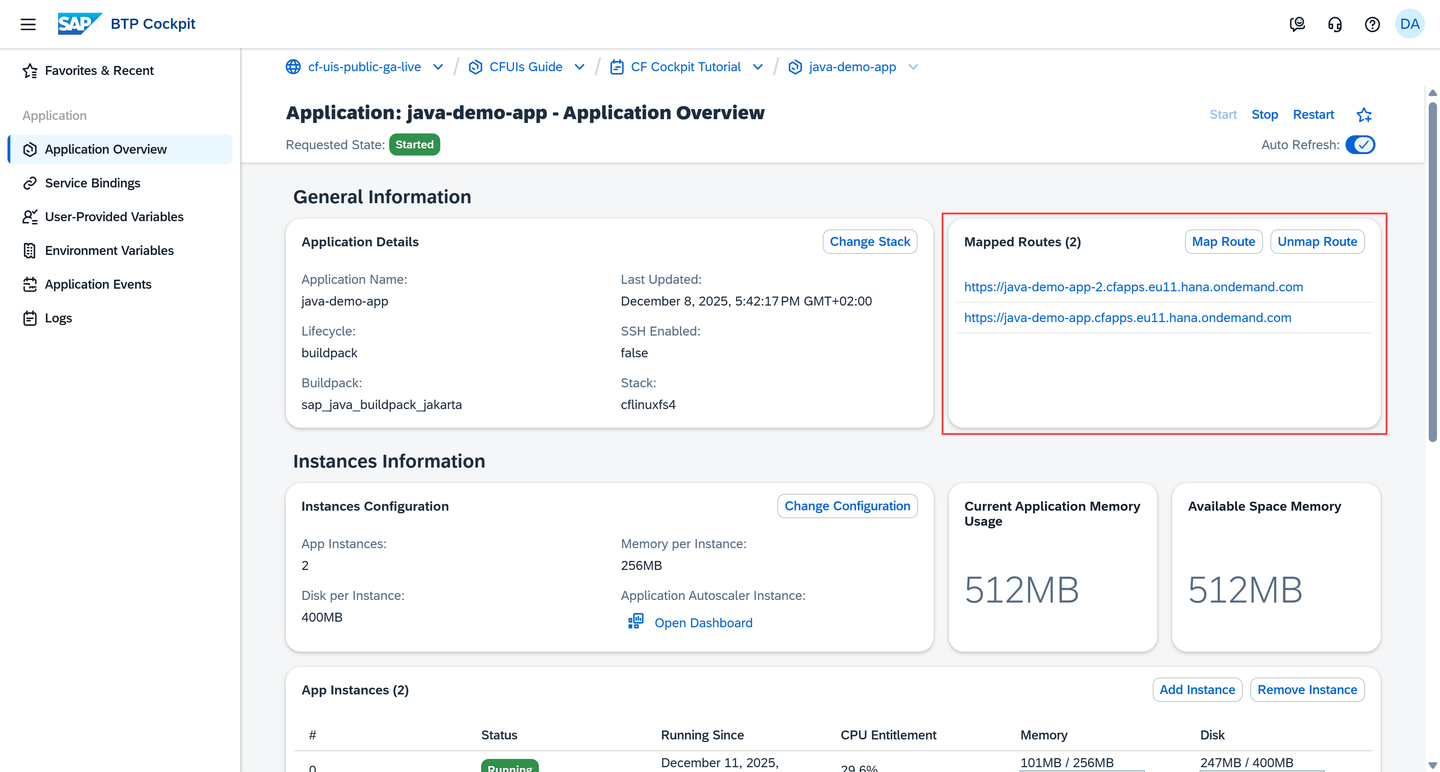Click the CF Cockpit Tutorial breadcrumb link
1440x772 pixels.
686,67
